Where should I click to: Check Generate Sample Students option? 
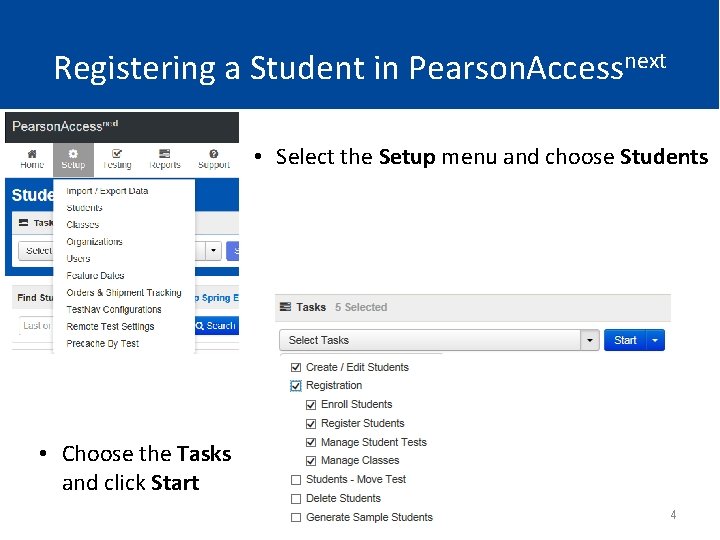pos(296,517)
